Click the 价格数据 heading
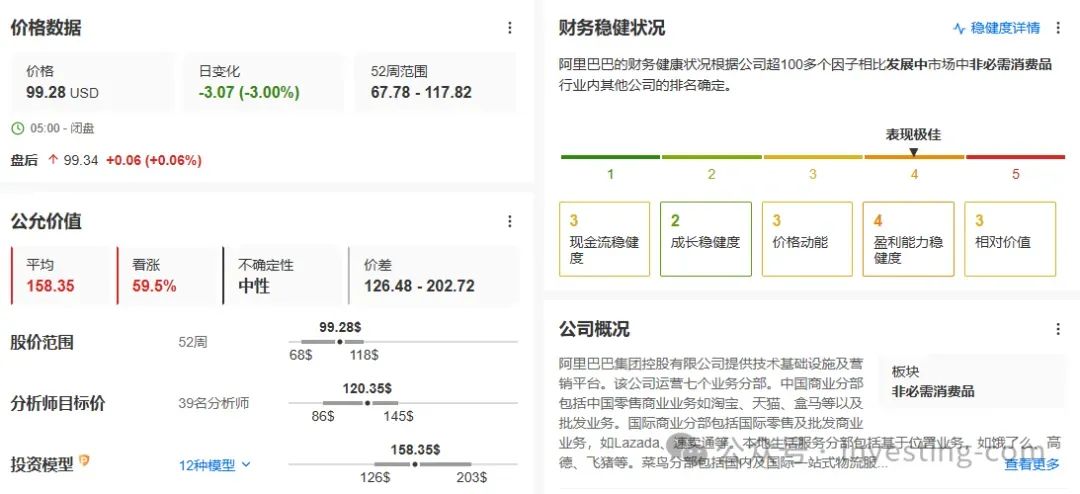 pyautogui.click(x=46, y=28)
